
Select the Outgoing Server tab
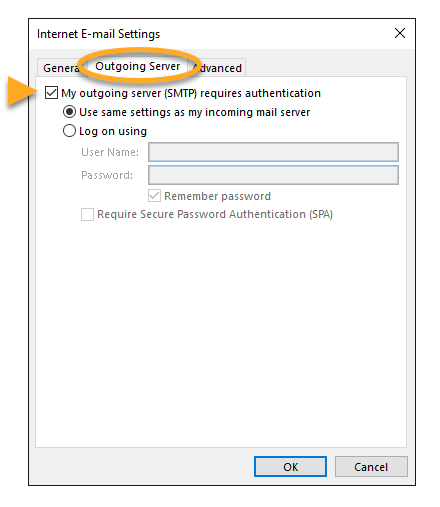(137, 66)
